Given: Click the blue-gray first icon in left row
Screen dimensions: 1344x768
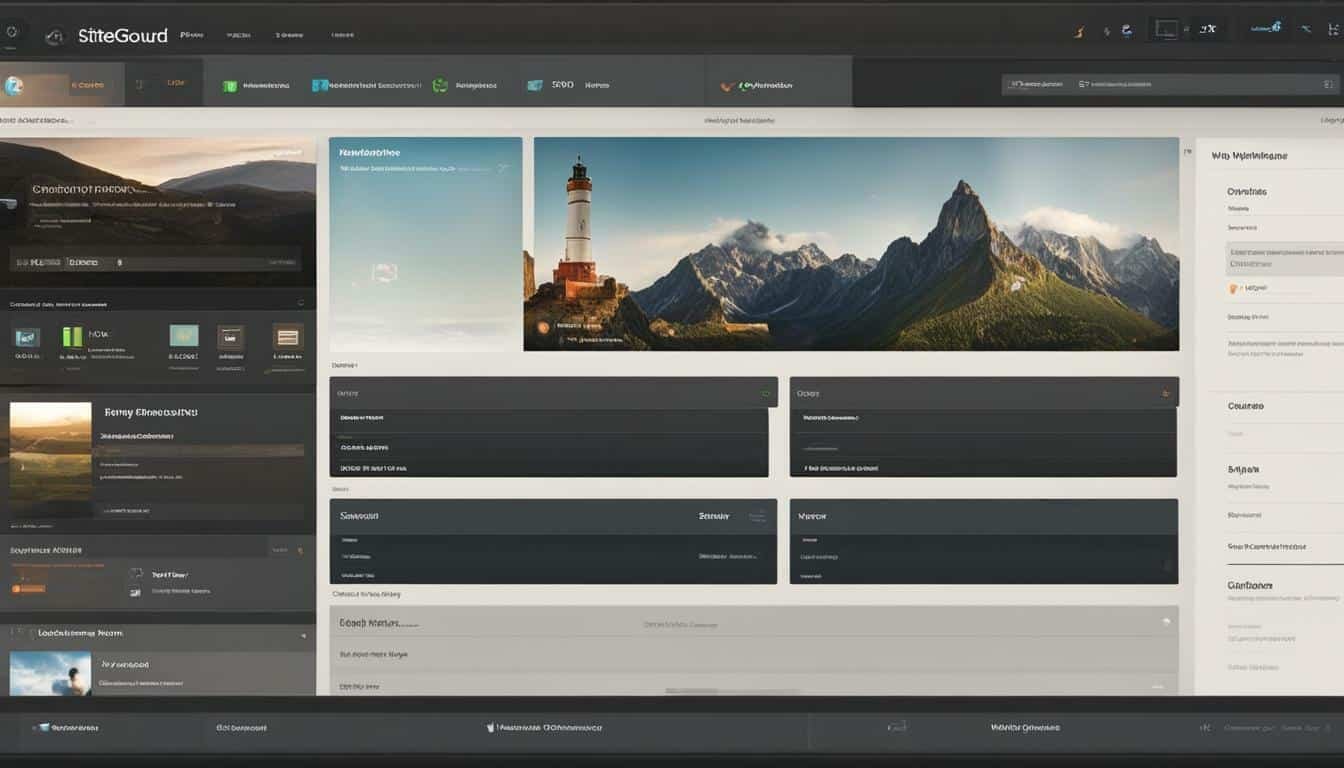Looking at the screenshot, I should tap(27, 337).
